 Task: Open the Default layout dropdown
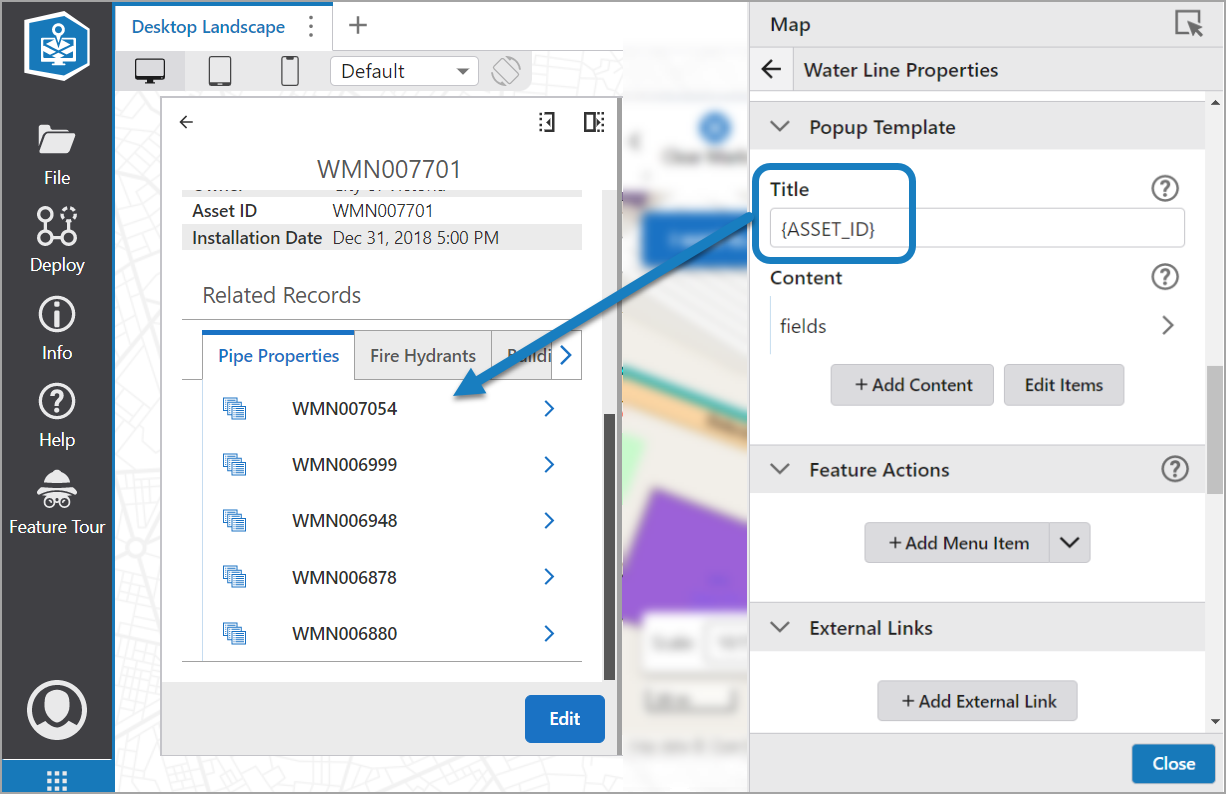click(x=404, y=71)
